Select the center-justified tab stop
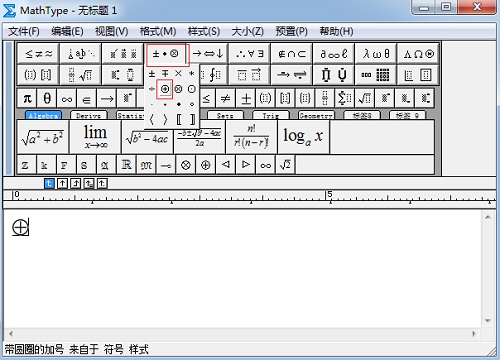500x360 pixels. point(62,183)
